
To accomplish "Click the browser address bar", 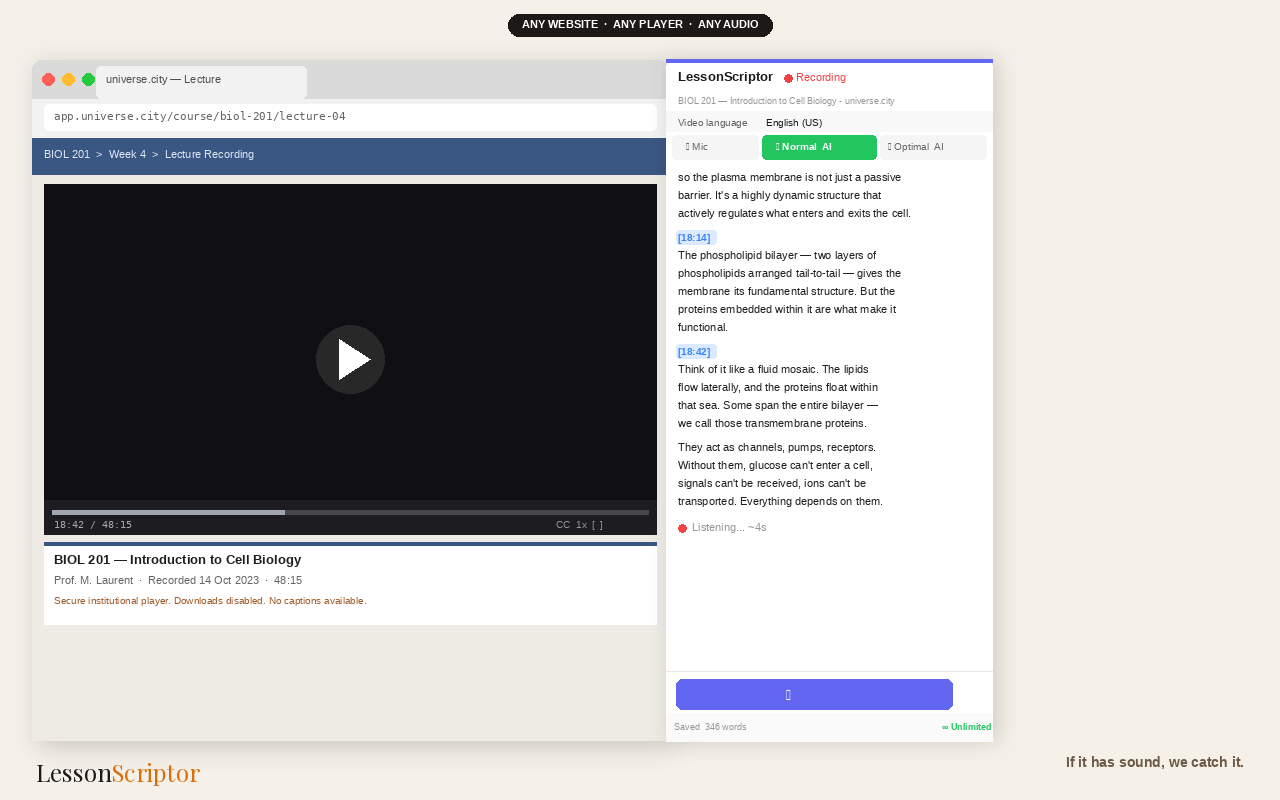I will (x=350, y=117).
